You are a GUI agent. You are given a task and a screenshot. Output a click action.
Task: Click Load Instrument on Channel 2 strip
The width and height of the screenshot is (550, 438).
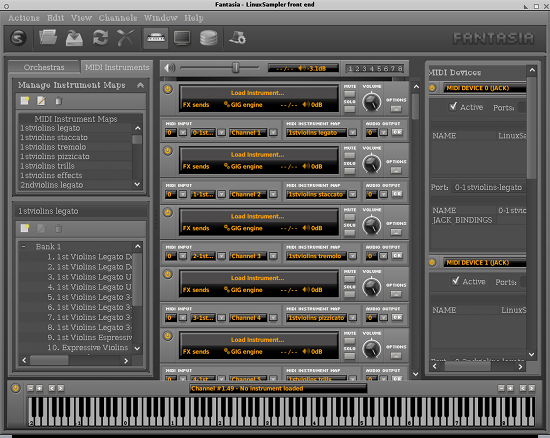(257, 154)
